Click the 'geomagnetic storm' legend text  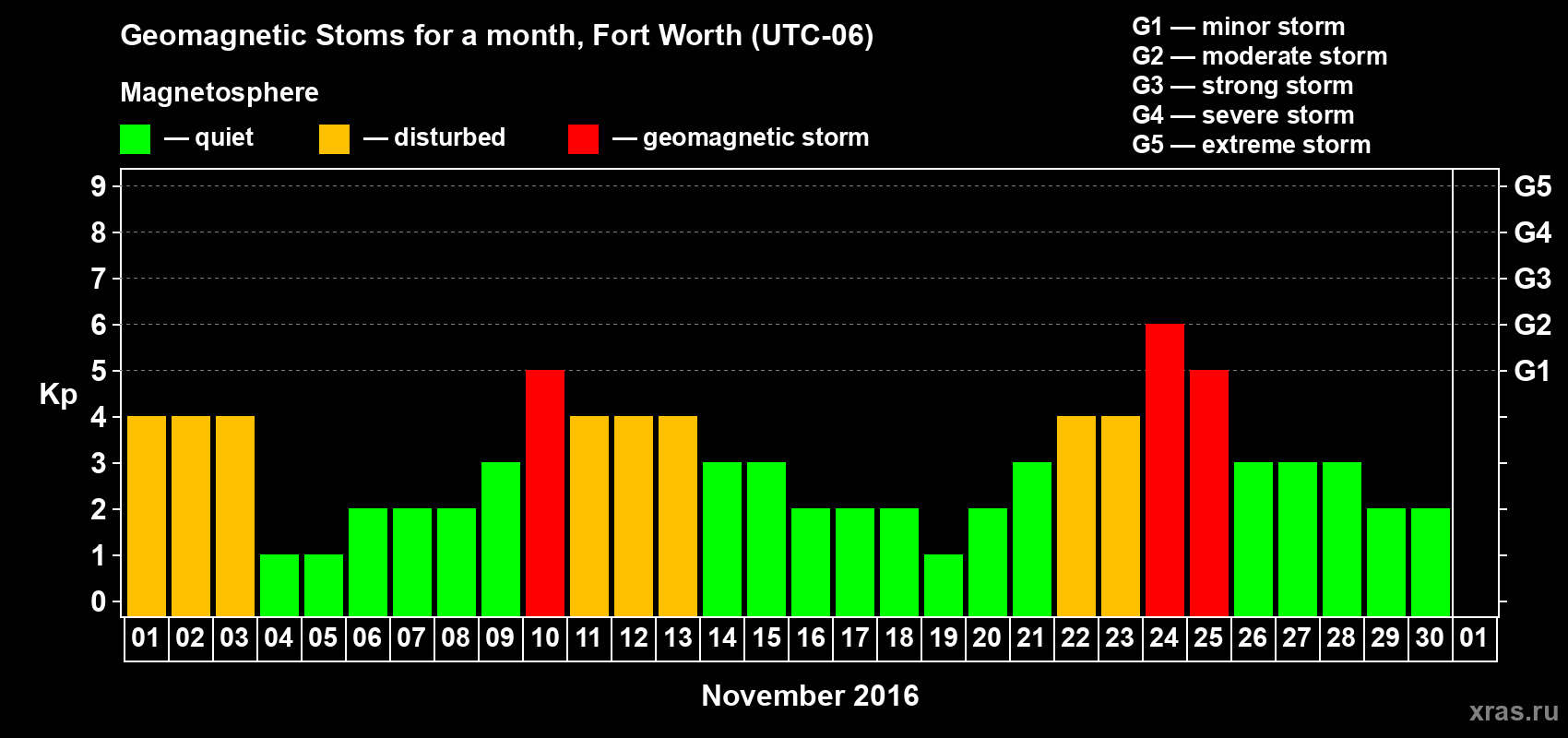point(755,137)
